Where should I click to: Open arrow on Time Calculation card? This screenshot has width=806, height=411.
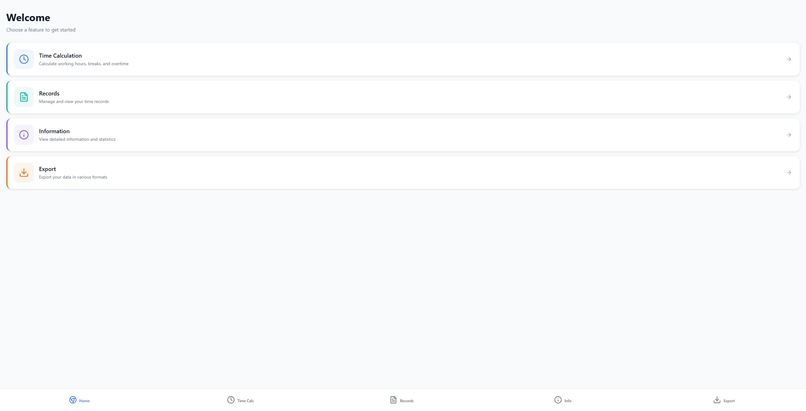[x=789, y=59]
